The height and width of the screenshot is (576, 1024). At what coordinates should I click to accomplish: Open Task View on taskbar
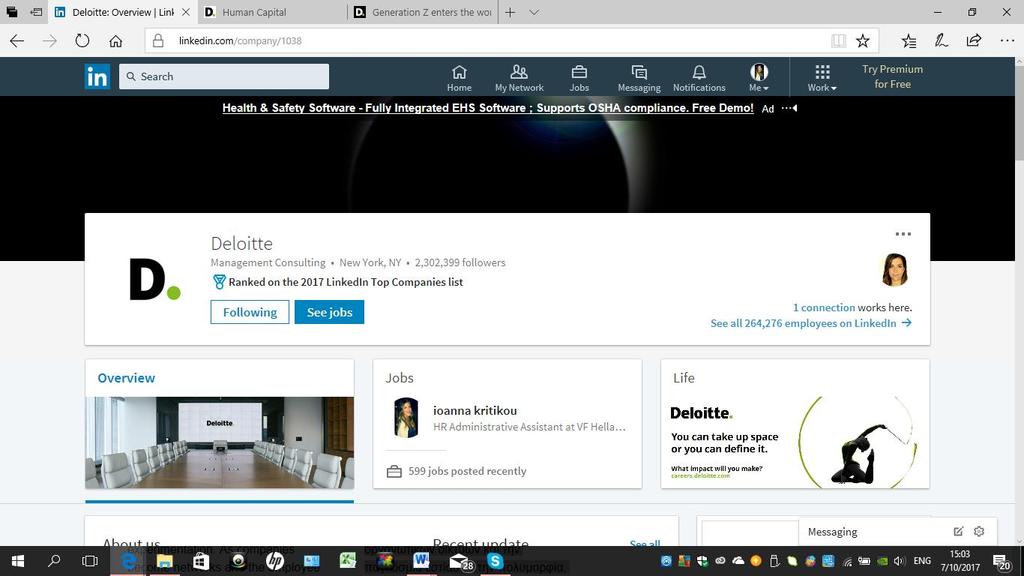pyautogui.click(x=89, y=561)
